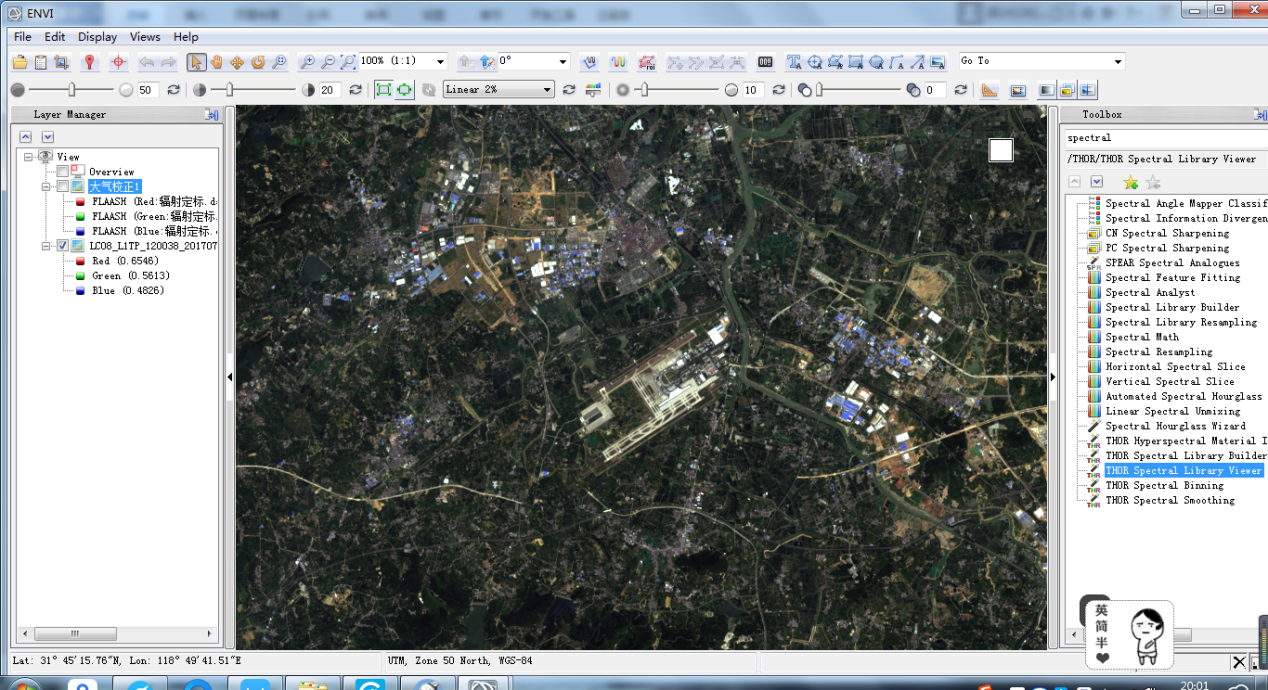Open the Linear 2% stretch dropdown
The height and width of the screenshot is (690, 1268).
pyautogui.click(x=547, y=90)
